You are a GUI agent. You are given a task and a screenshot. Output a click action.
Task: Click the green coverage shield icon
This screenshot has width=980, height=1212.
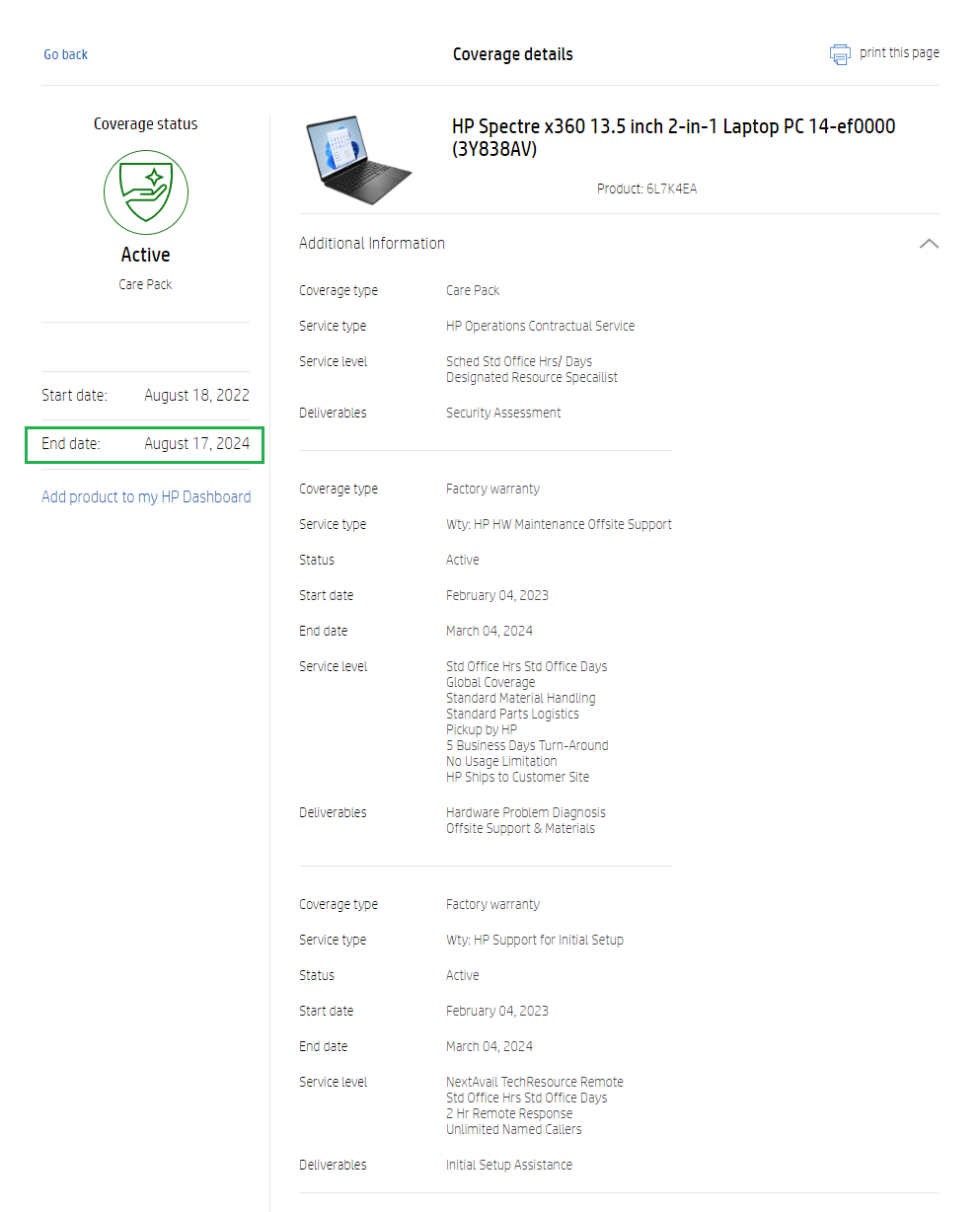pos(146,192)
